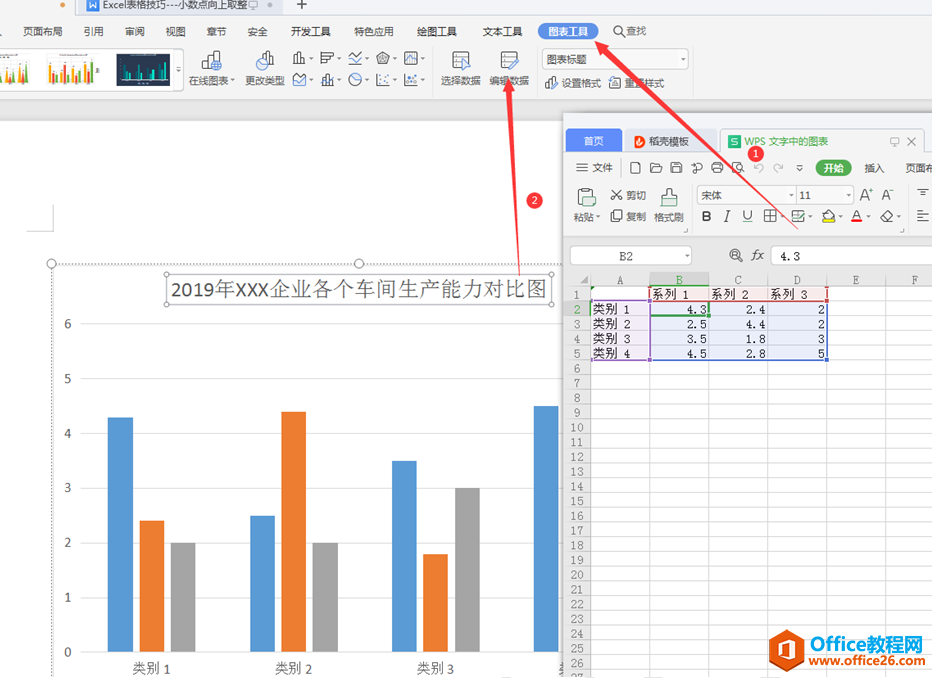
Task: Open the 在线图表 online chart tool
Action: coord(212,68)
